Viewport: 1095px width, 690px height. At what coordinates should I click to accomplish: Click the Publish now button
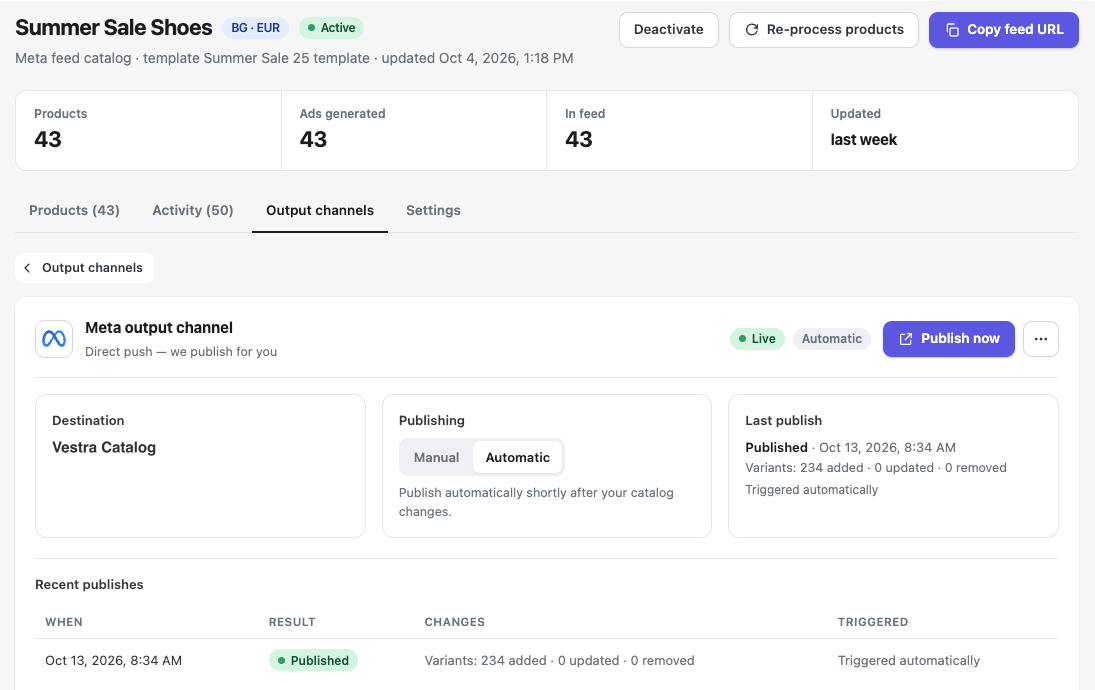click(x=948, y=339)
